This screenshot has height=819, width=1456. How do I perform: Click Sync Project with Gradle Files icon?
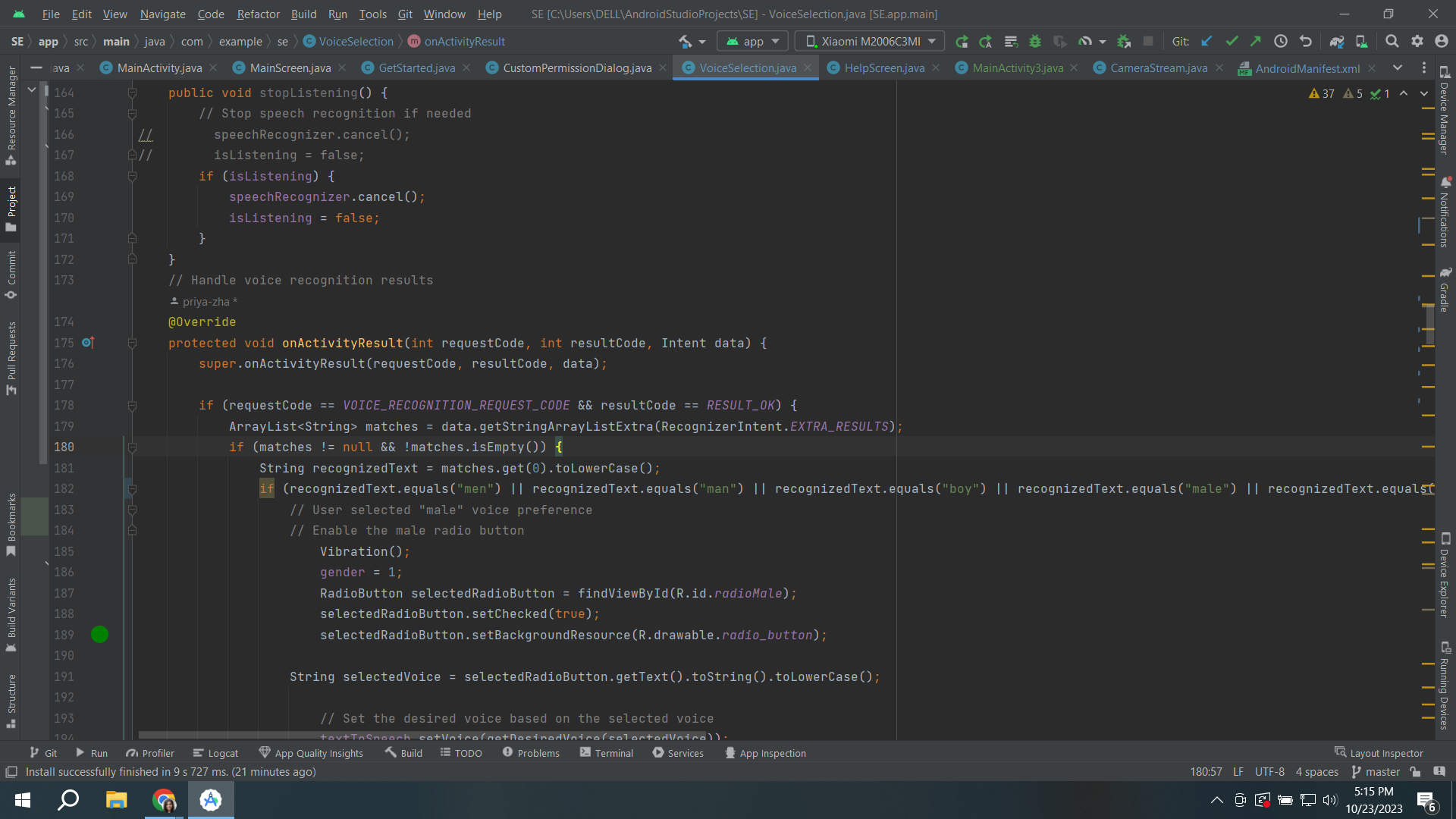click(1336, 42)
